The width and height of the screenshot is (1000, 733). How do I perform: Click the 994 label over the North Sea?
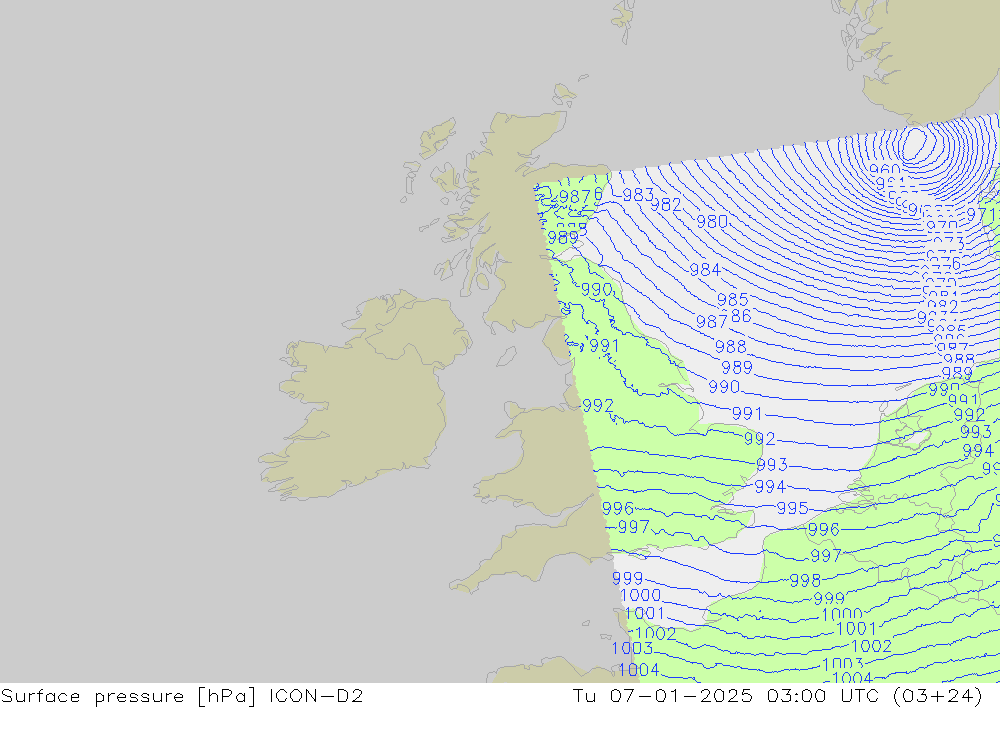(770, 487)
